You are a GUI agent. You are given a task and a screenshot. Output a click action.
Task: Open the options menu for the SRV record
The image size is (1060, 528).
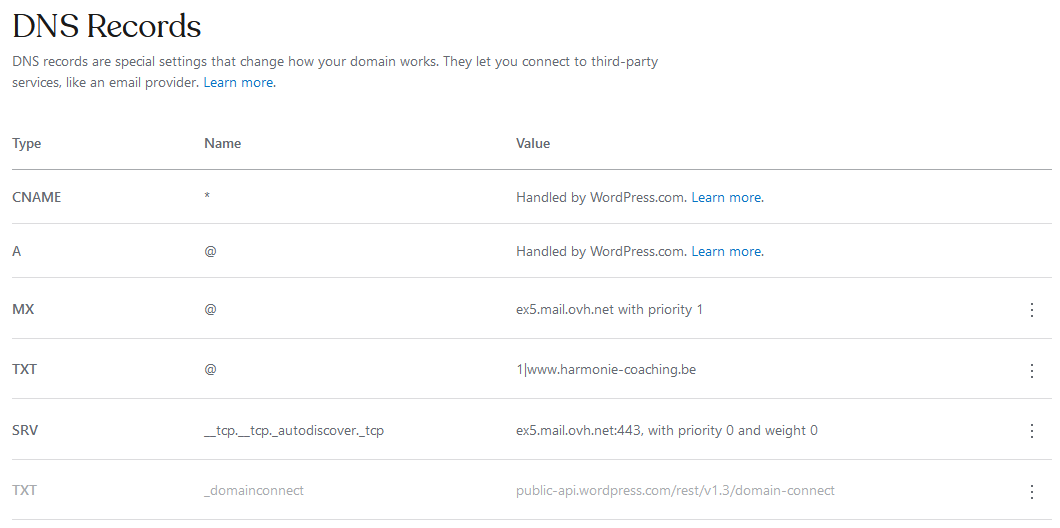1032,431
